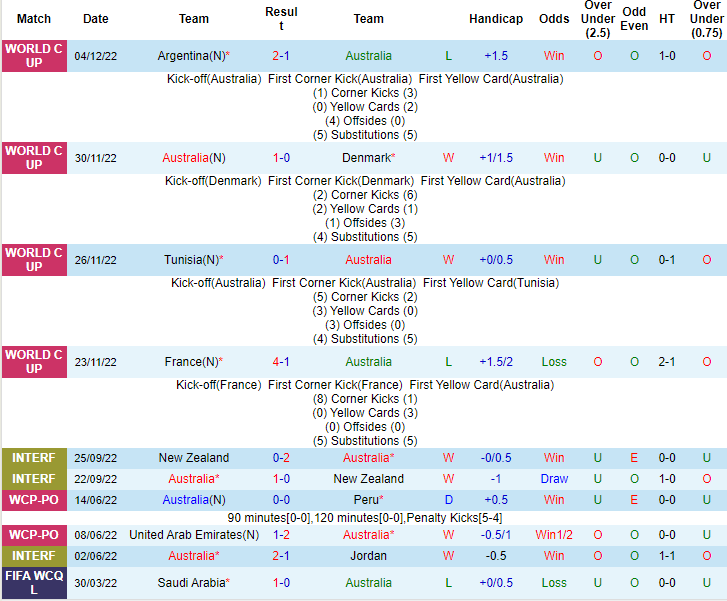Click the Argentina(N) team link
This screenshot has width=727, height=601.
coord(191,56)
